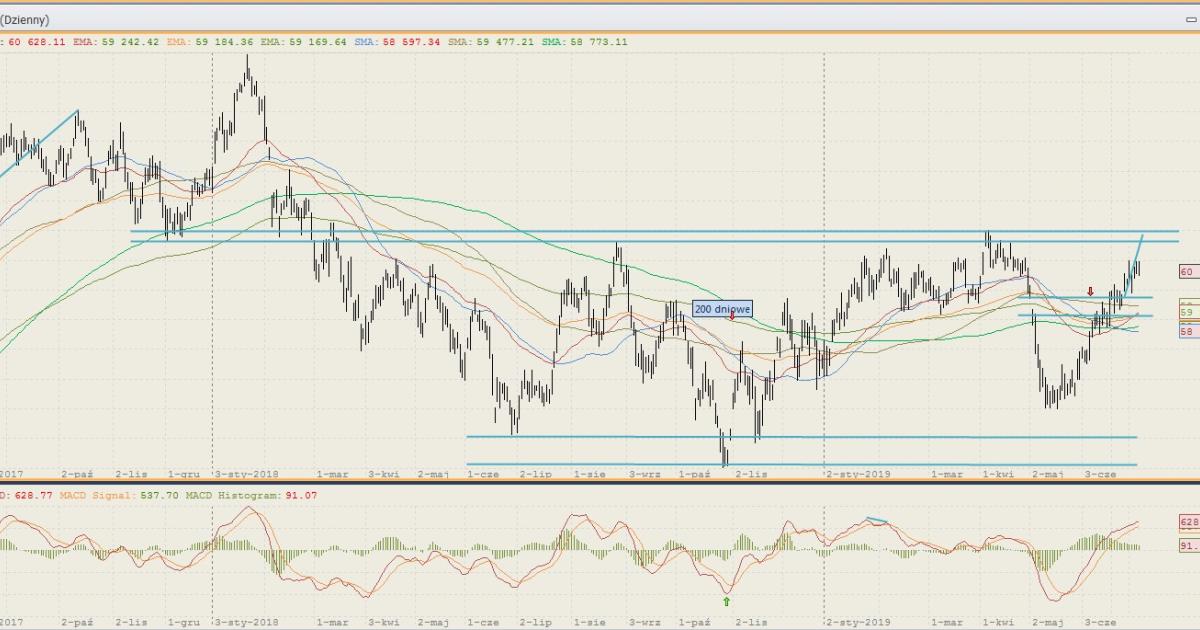This screenshot has height=630, width=1200.
Task: Click the last SMA 58 773.11 legend entry
Action: [x=586, y=42]
